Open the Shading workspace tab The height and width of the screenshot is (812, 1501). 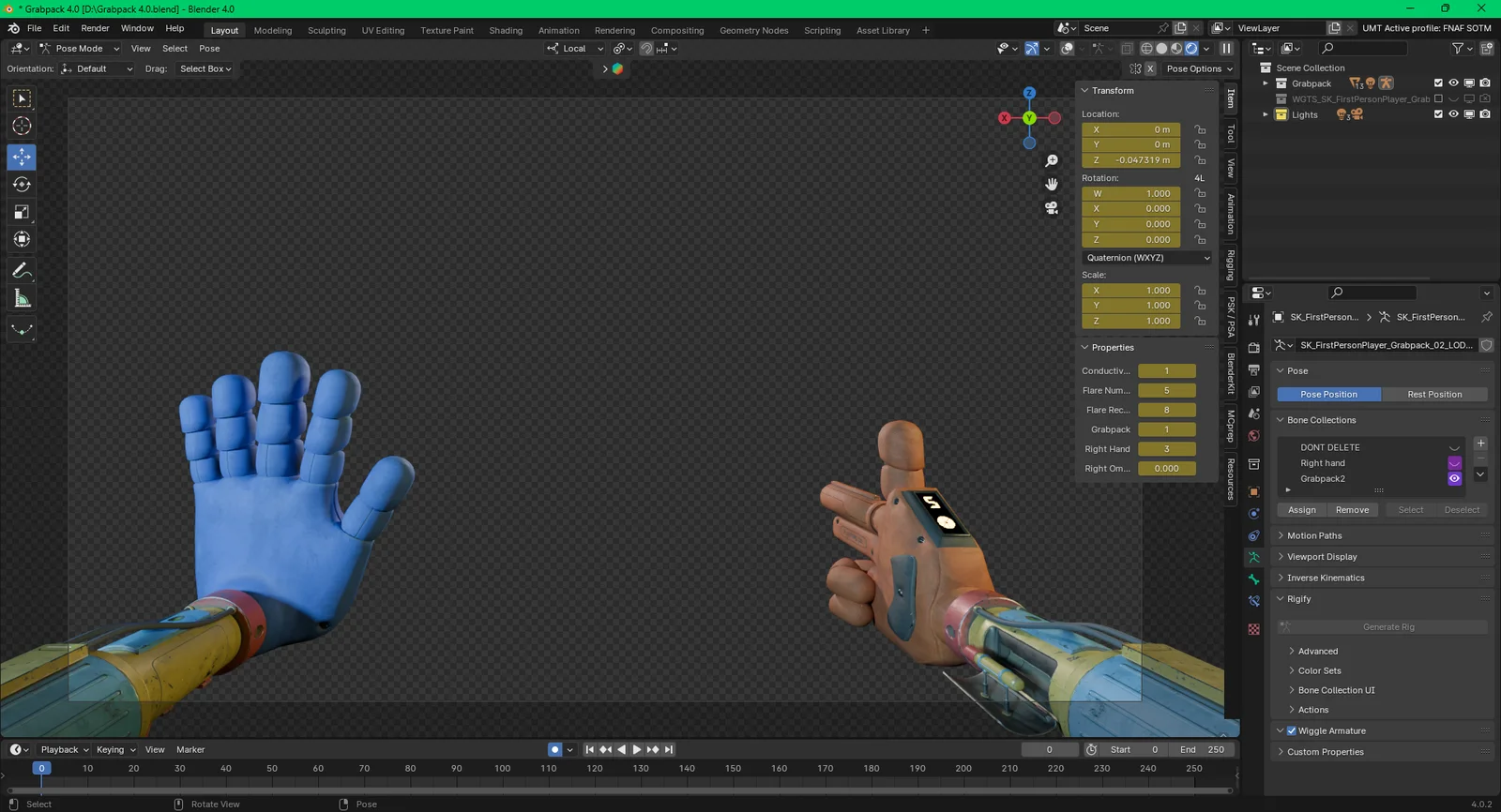coord(506,30)
